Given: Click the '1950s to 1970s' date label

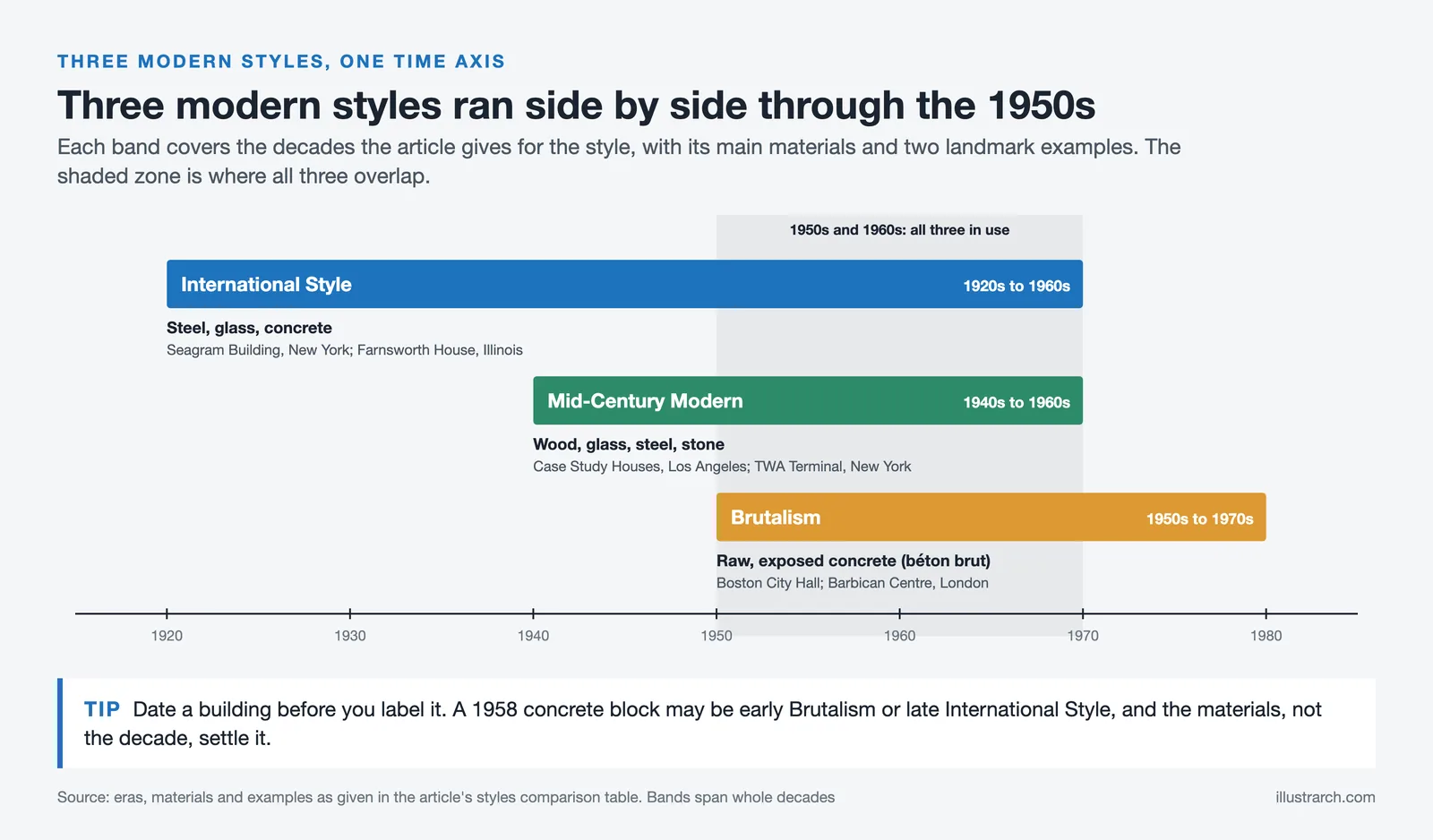Looking at the screenshot, I should tap(1200, 519).
